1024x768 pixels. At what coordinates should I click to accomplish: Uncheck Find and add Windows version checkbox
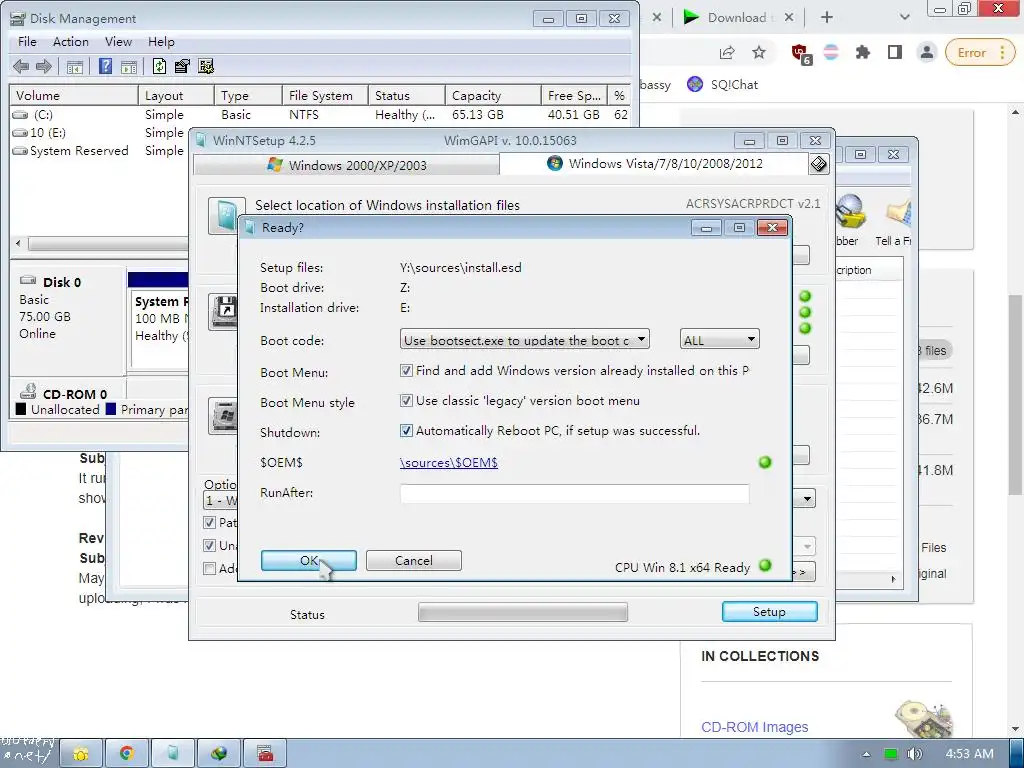[406, 370]
